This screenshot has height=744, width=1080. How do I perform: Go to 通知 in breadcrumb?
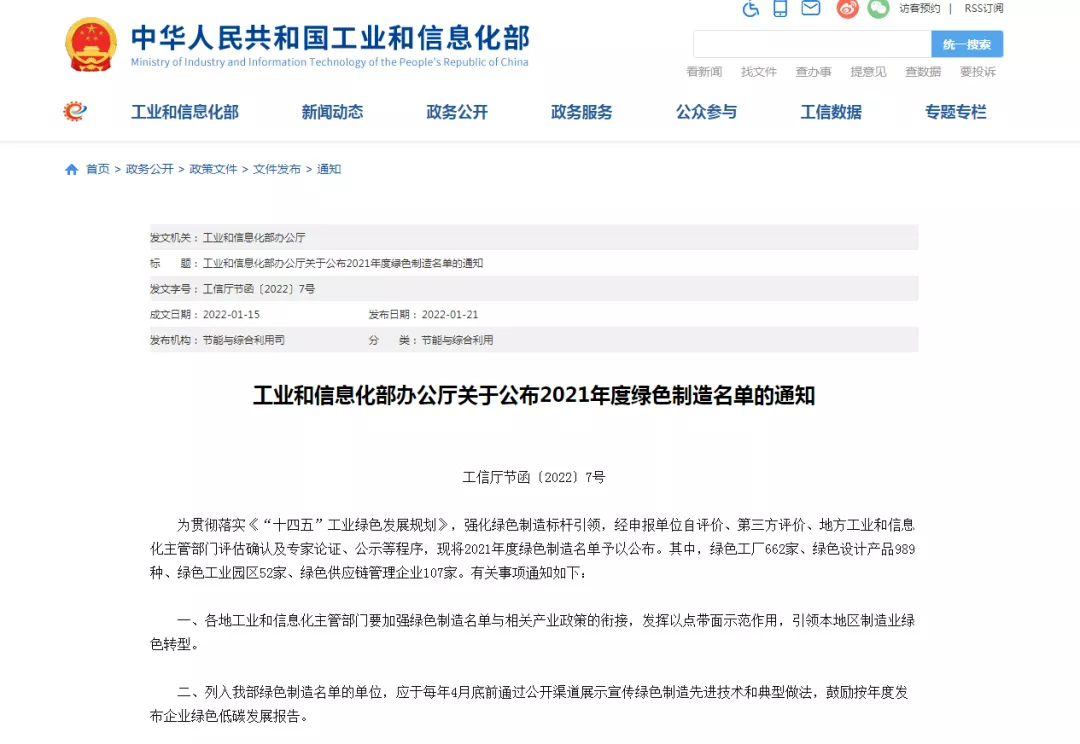click(329, 169)
